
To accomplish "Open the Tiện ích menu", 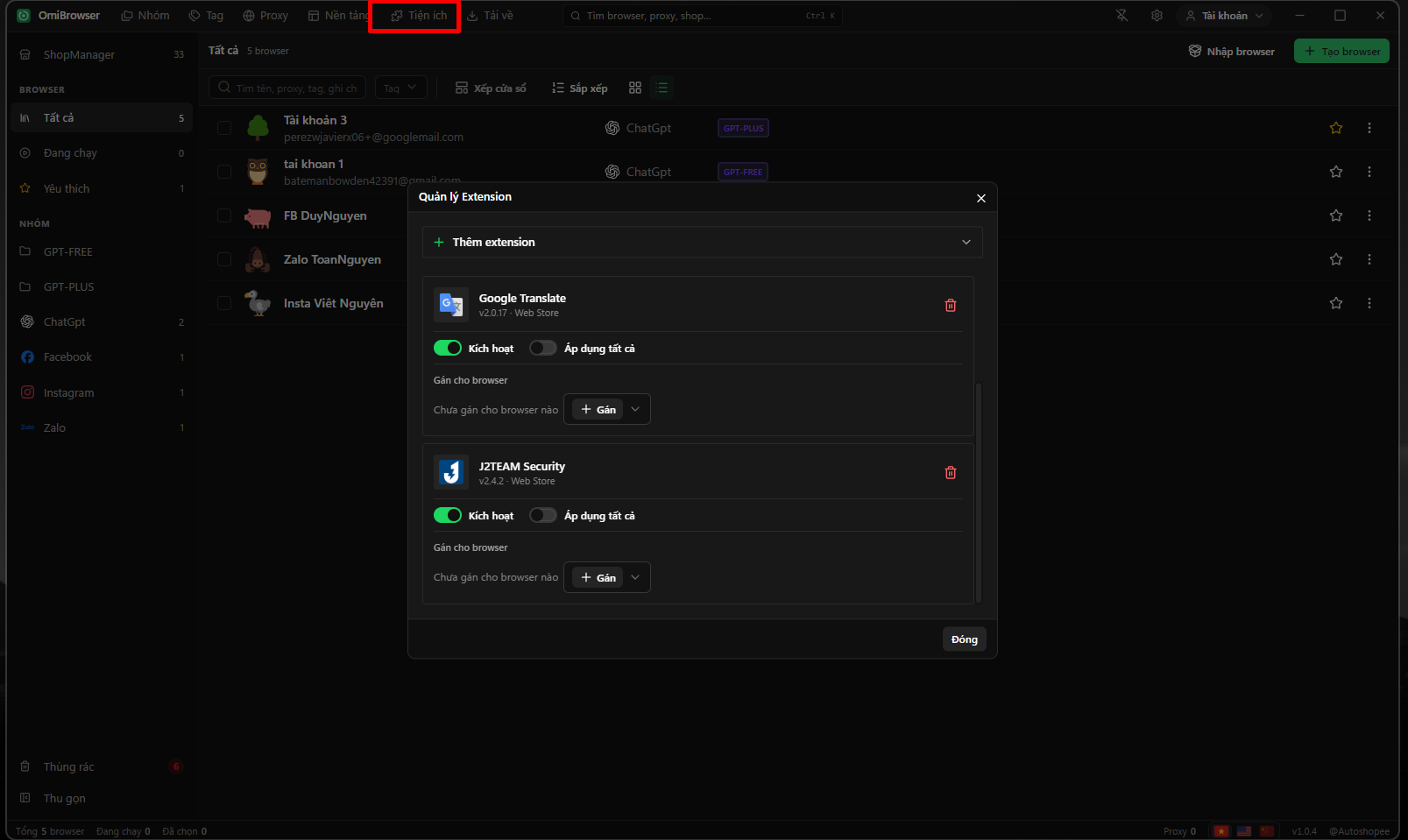I will point(419,16).
